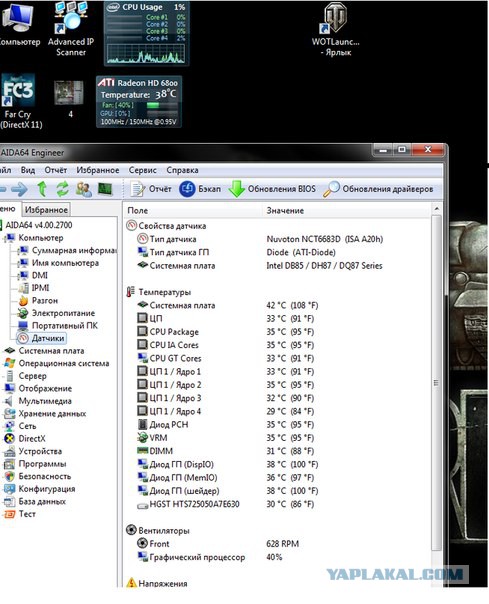Open the Справка menu
The image size is (489, 604).
pos(182,170)
